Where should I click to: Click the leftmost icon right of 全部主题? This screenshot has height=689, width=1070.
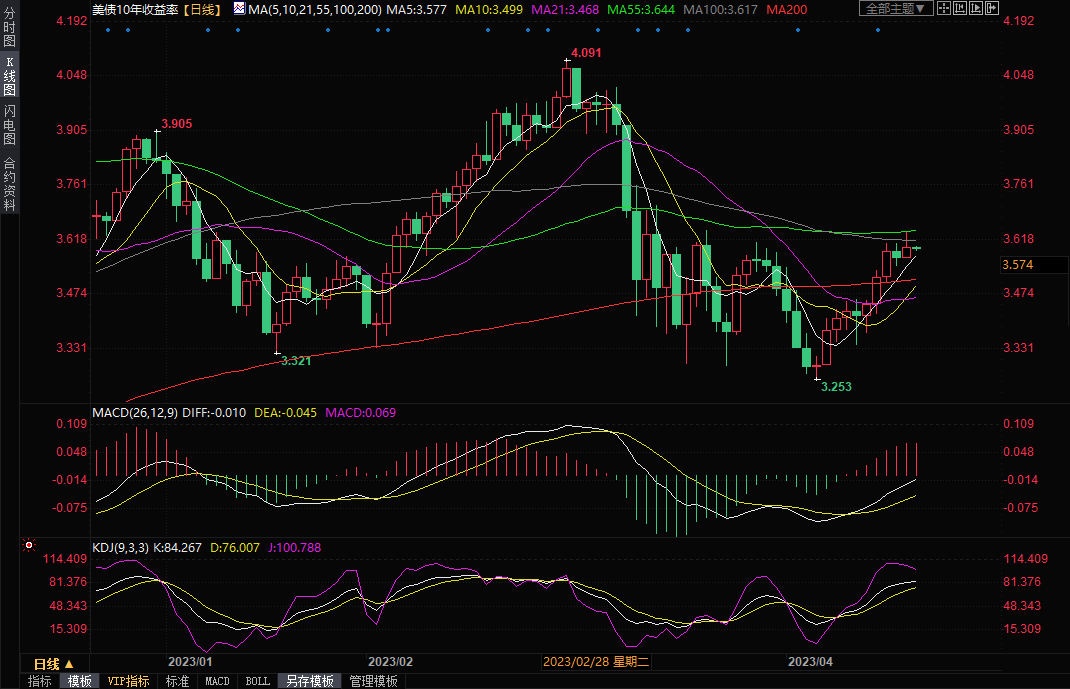pos(945,8)
